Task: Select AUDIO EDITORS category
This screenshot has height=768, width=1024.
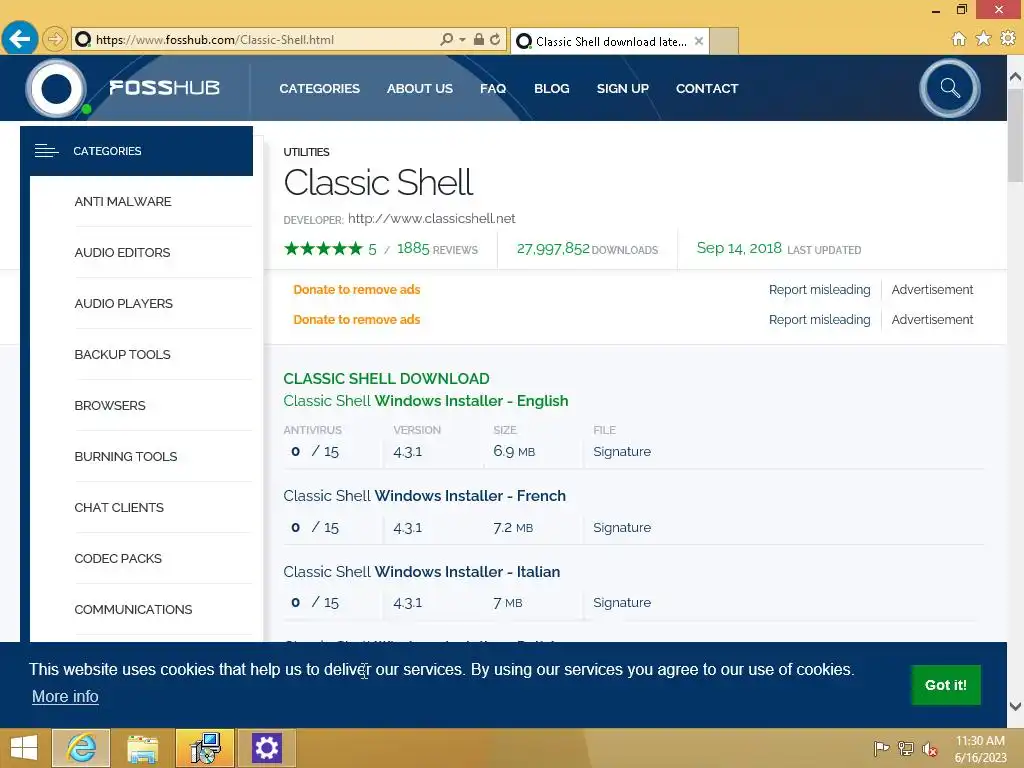Action: [122, 252]
